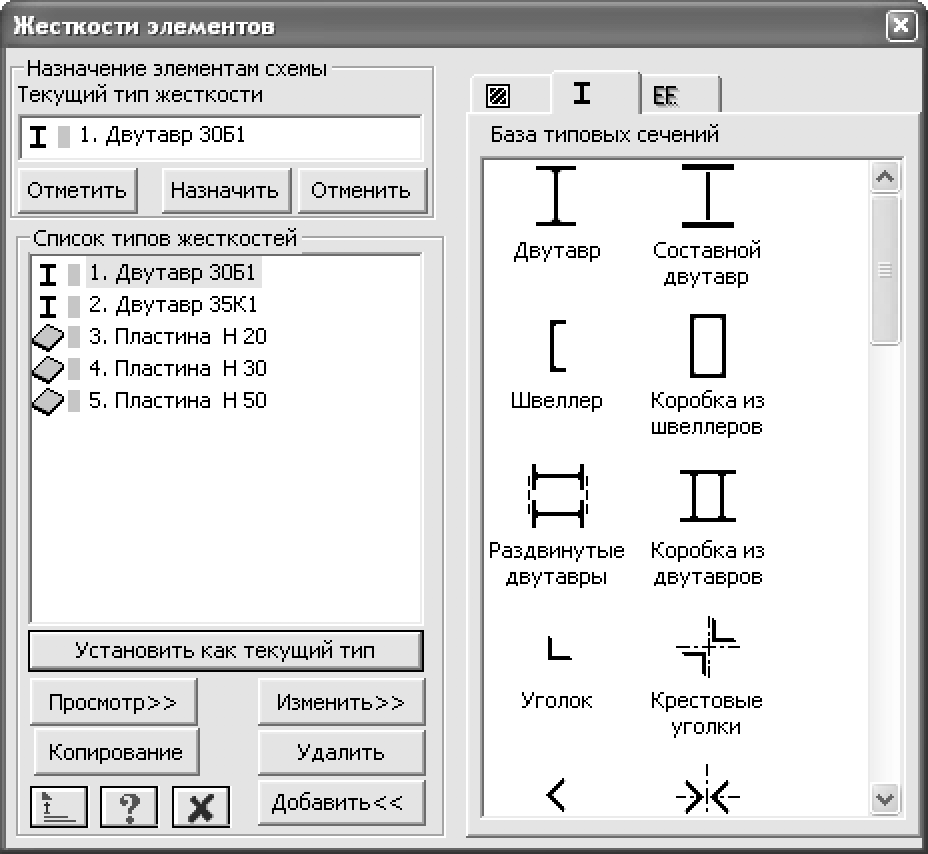Pick the Раздвинутые двутавры section icon
The image size is (928, 854).
click(558, 496)
